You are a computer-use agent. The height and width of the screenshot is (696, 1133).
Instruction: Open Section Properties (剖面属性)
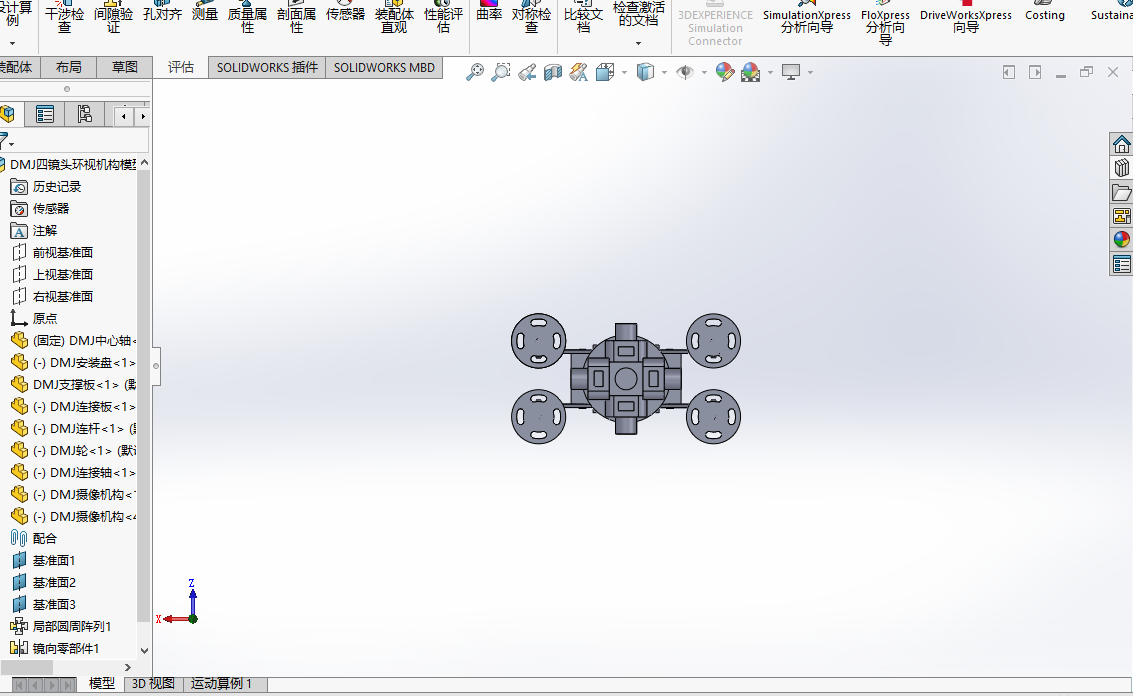point(296,17)
